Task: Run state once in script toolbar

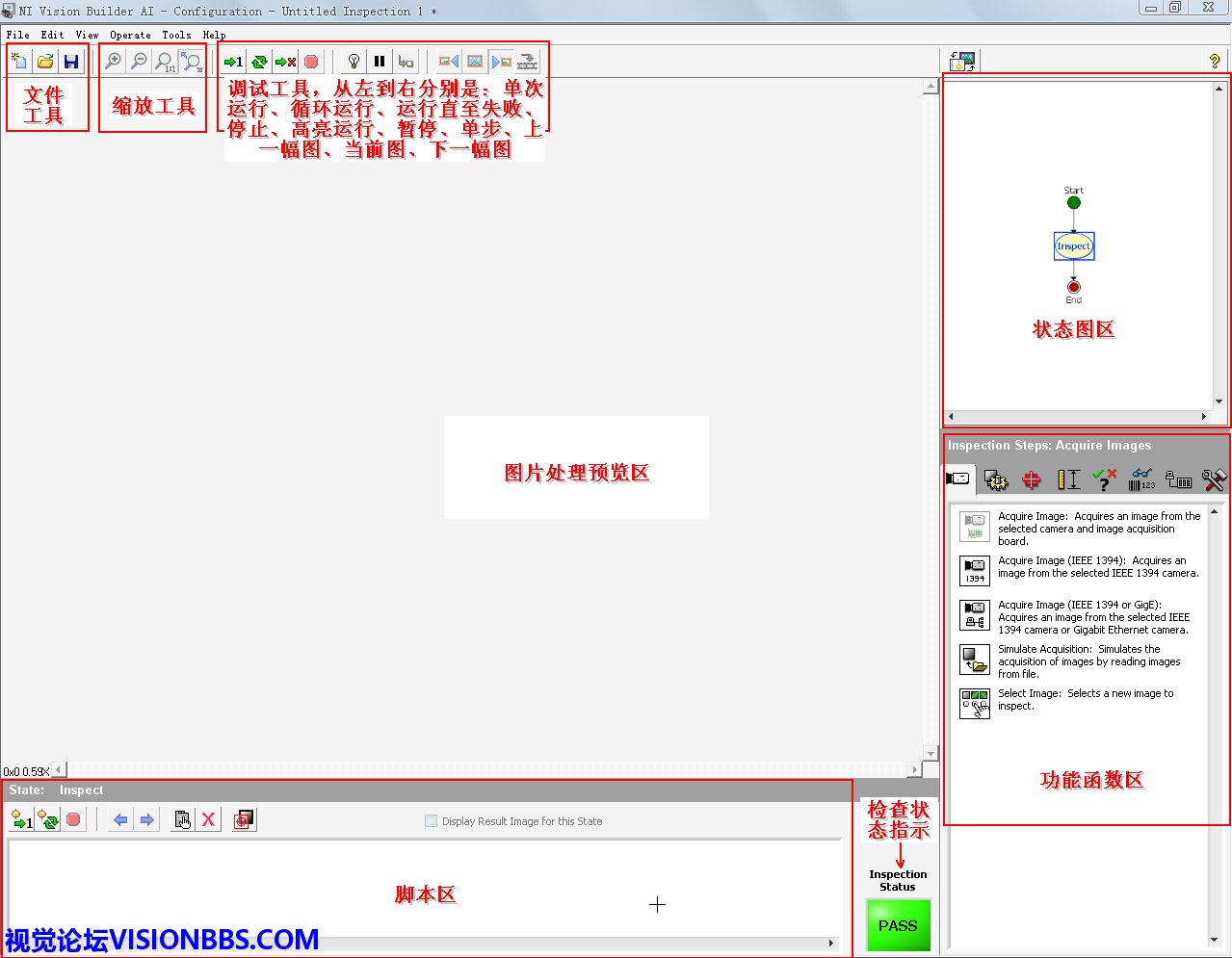Action: [21, 819]
